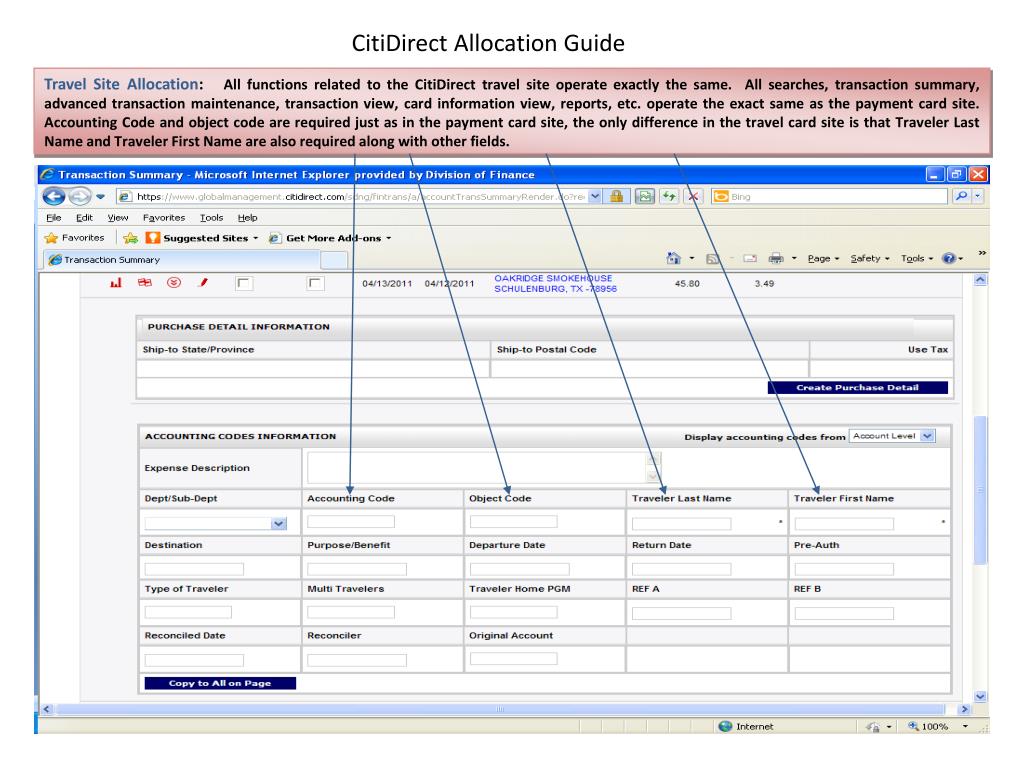Open the Dept/Sub-Dept dropdown

[x=216, y=524]
